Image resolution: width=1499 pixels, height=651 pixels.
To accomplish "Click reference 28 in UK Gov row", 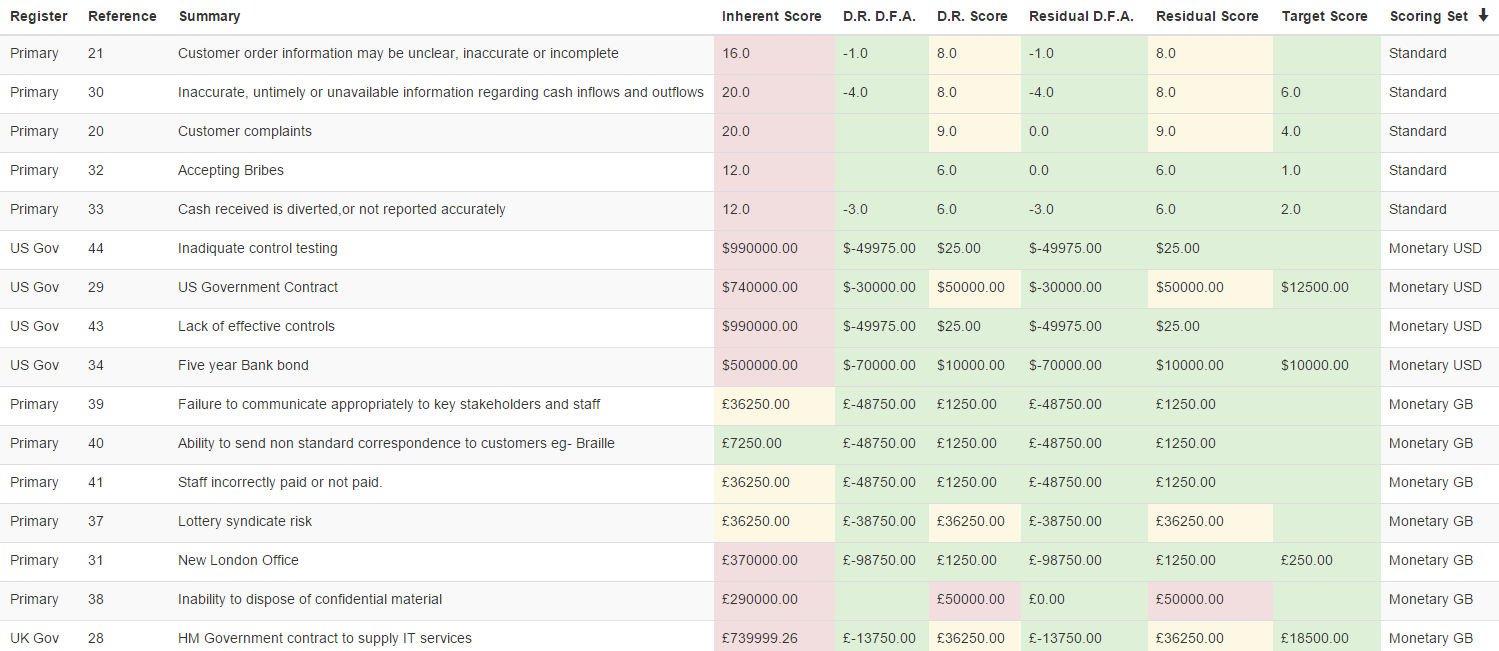I will coord(96,639).
